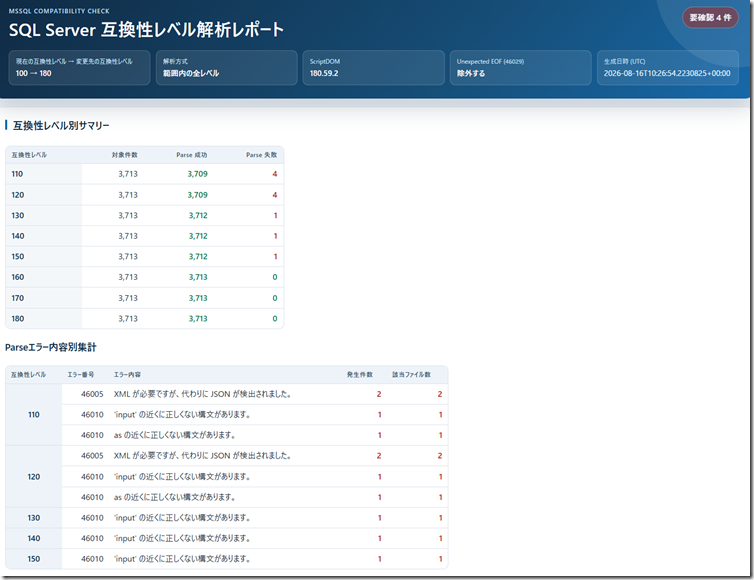Click level 150 in the summary table
Viewport: 754px width, 580px height.
click(x=18, y=256)
